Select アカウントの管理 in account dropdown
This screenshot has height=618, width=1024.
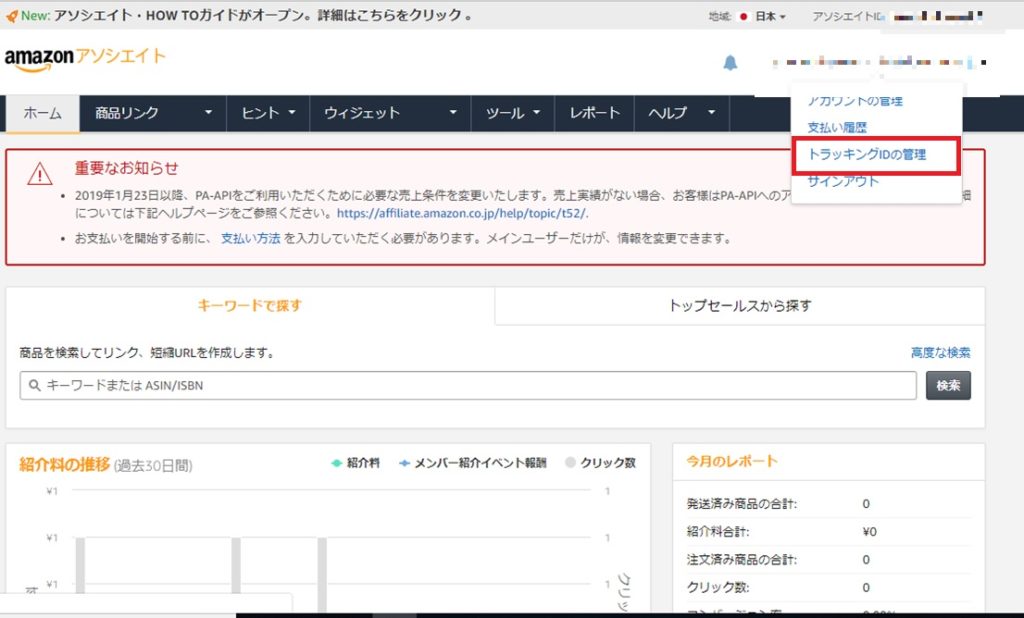click(x=855, y=101)
